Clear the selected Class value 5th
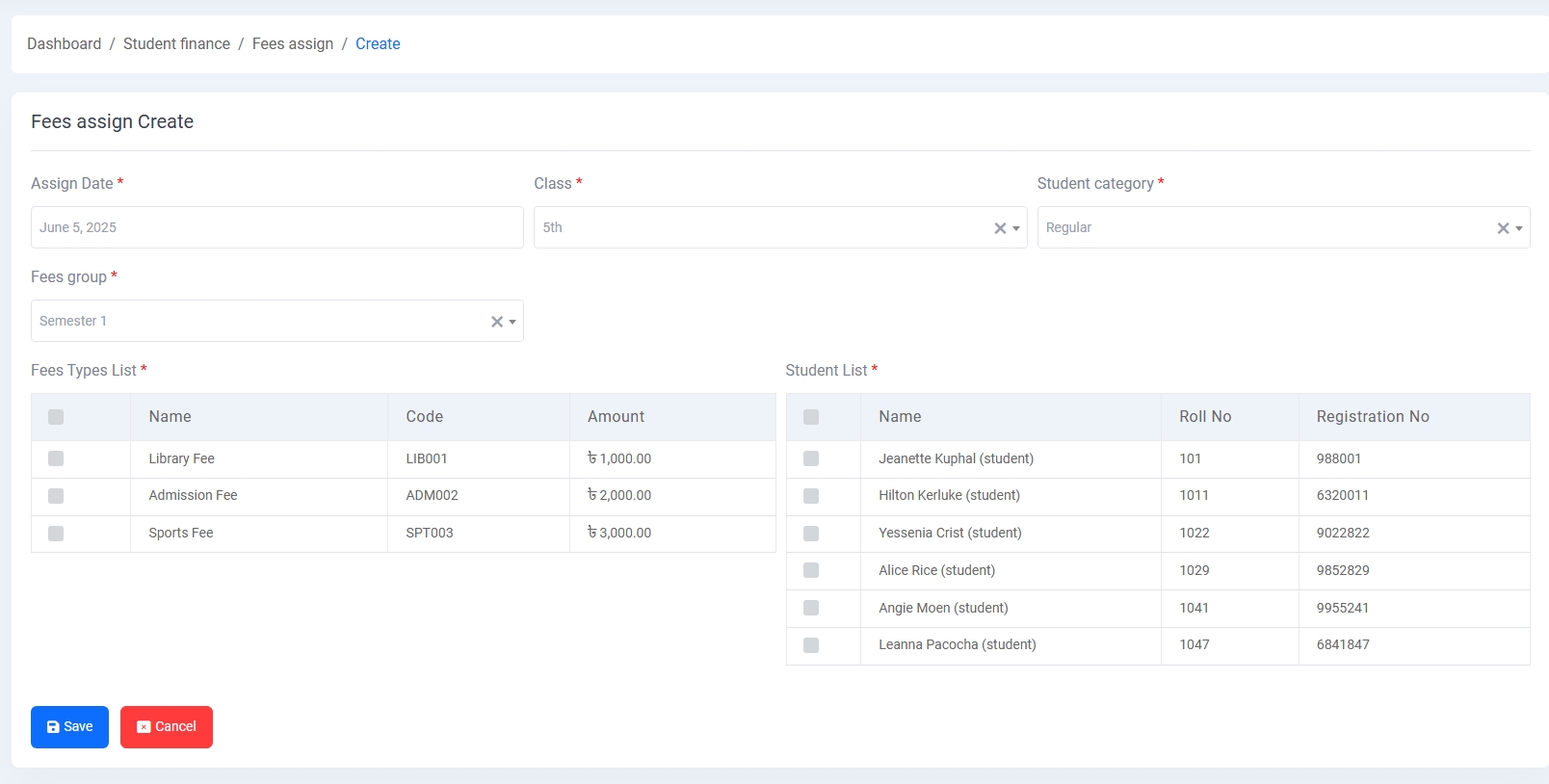The width and height of the screenshot is (1549, 784). click(x=1000, y=228)
